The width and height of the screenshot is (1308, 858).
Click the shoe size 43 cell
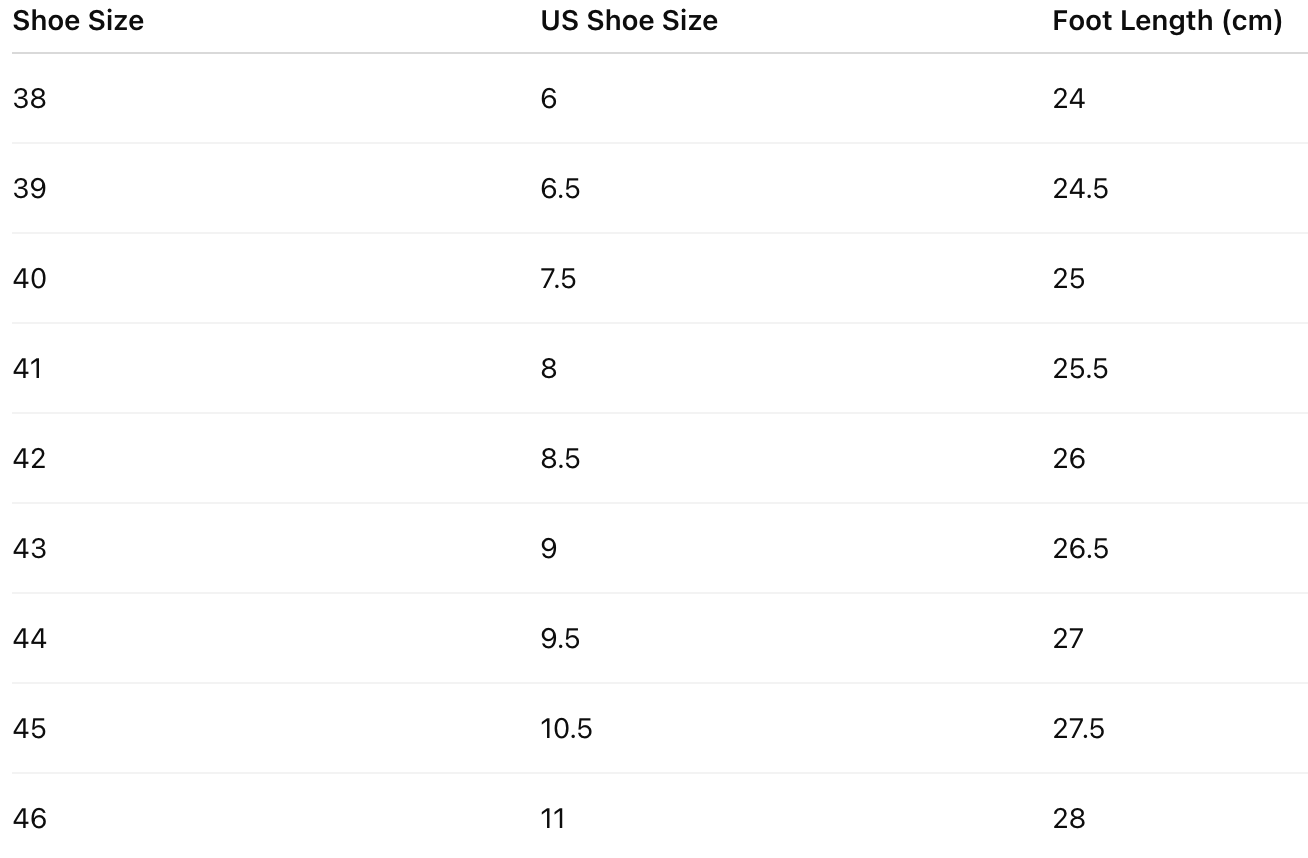coord(30,548)
